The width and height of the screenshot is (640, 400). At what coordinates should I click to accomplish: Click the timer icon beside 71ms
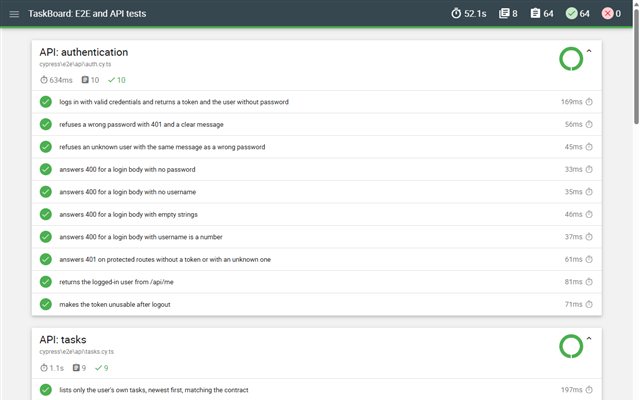589,304
